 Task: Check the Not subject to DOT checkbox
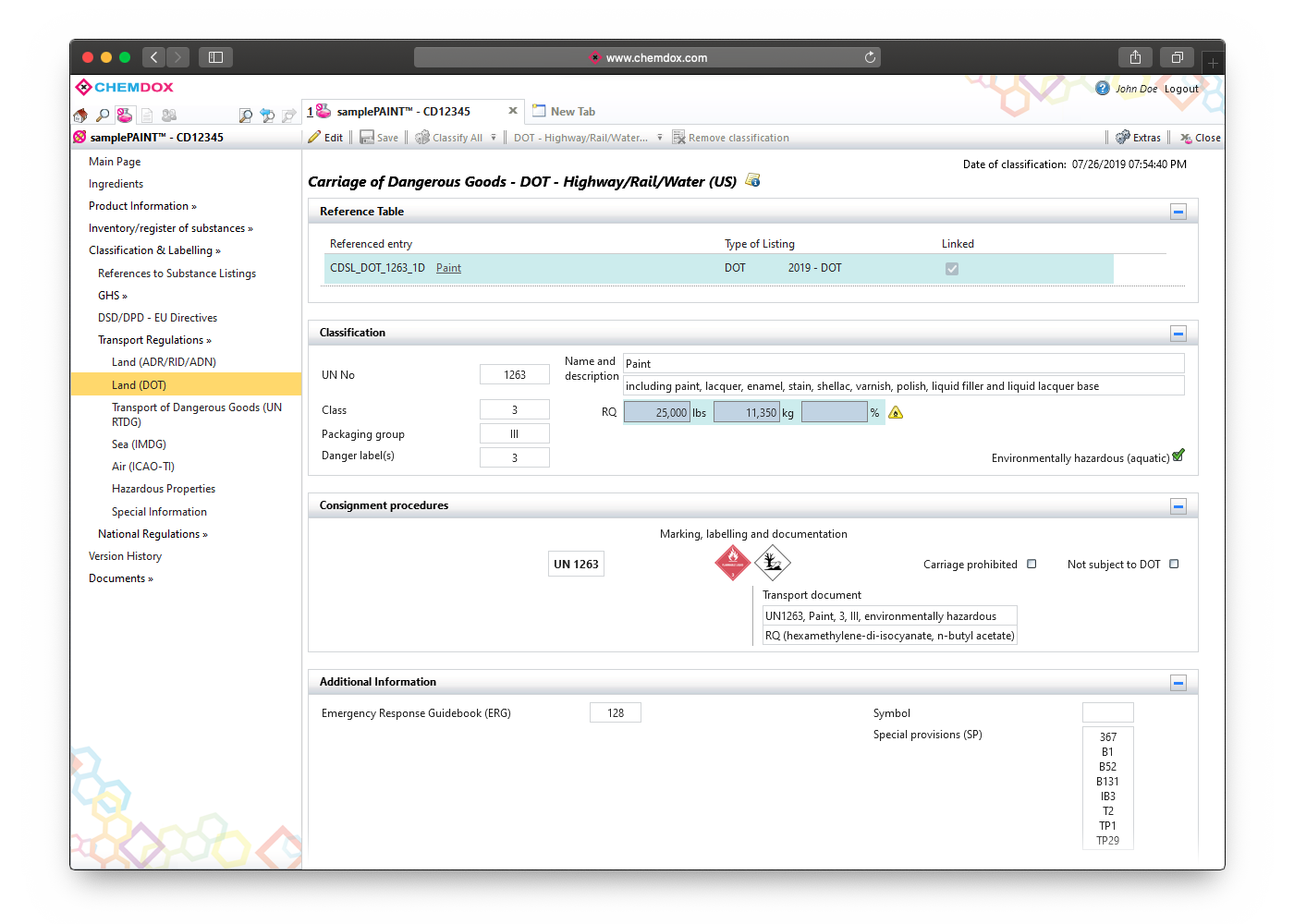pyautogui.click(x=1174, y=564)
